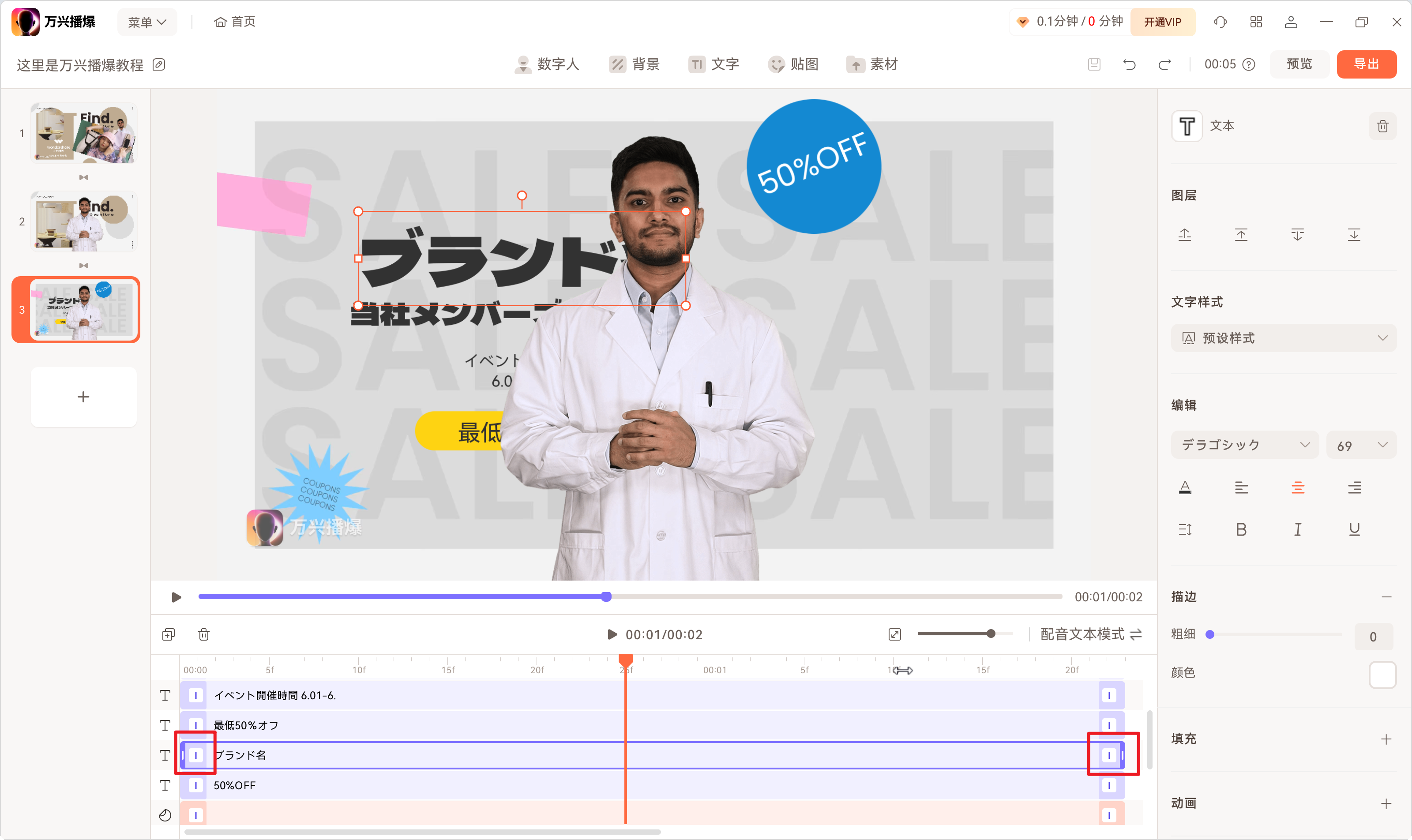Edit the project title with pencil icon

(159, 64)
